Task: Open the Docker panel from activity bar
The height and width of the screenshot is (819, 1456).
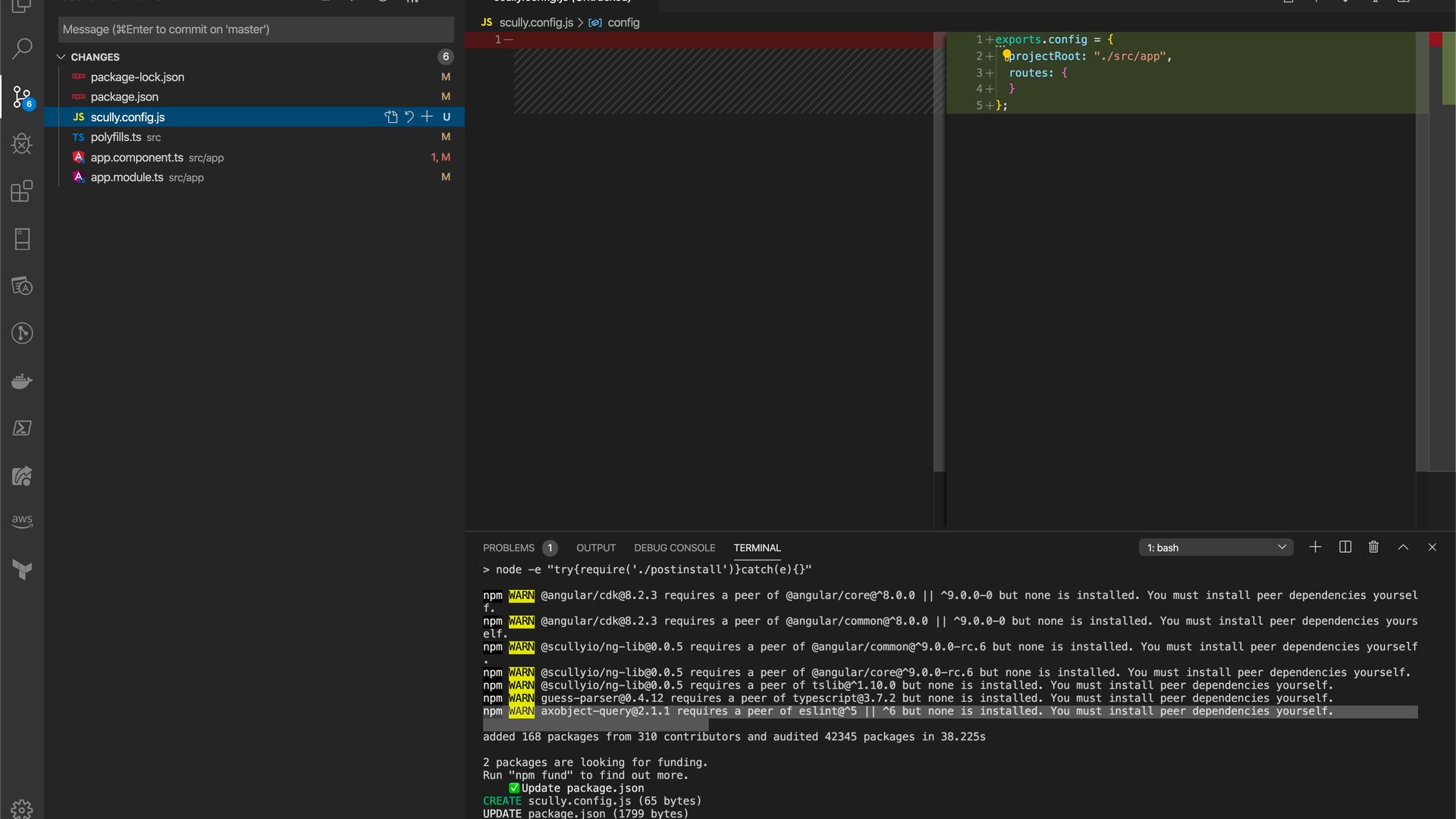Action: coord(22,381)
